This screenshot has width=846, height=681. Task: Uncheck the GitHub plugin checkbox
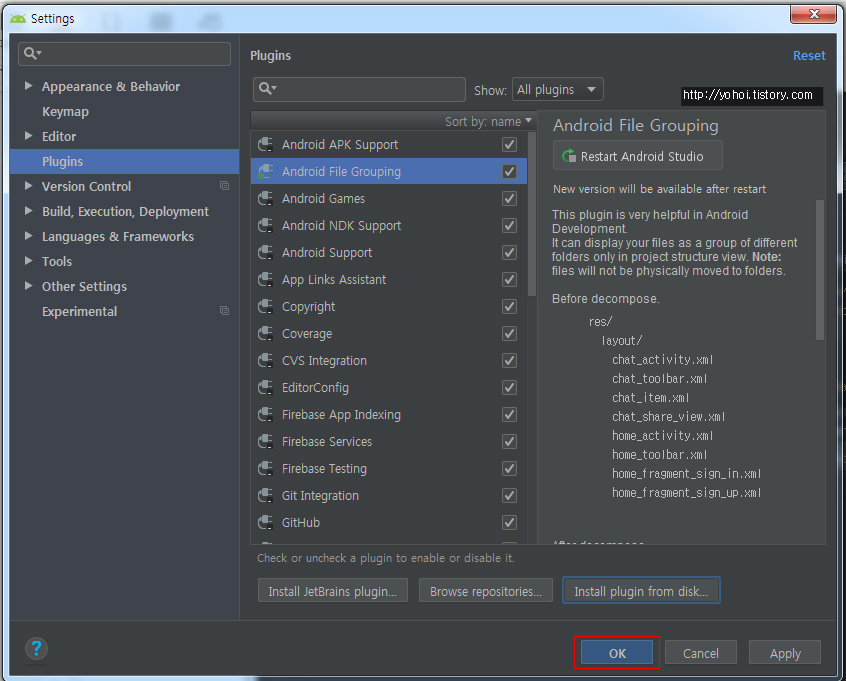pos(509,522)
